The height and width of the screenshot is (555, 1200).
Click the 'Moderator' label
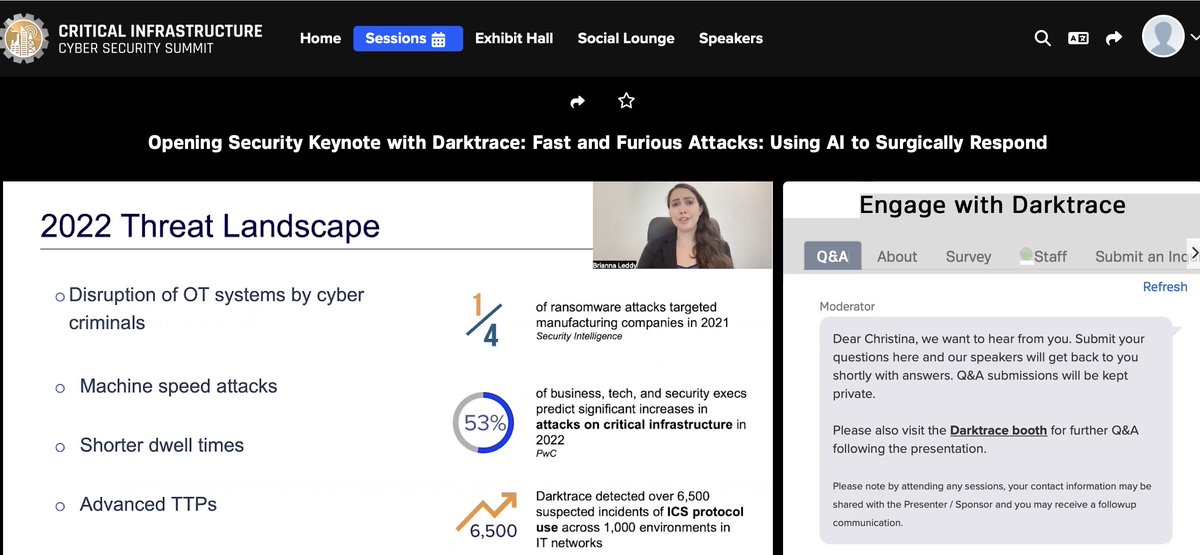click(847, 306)
